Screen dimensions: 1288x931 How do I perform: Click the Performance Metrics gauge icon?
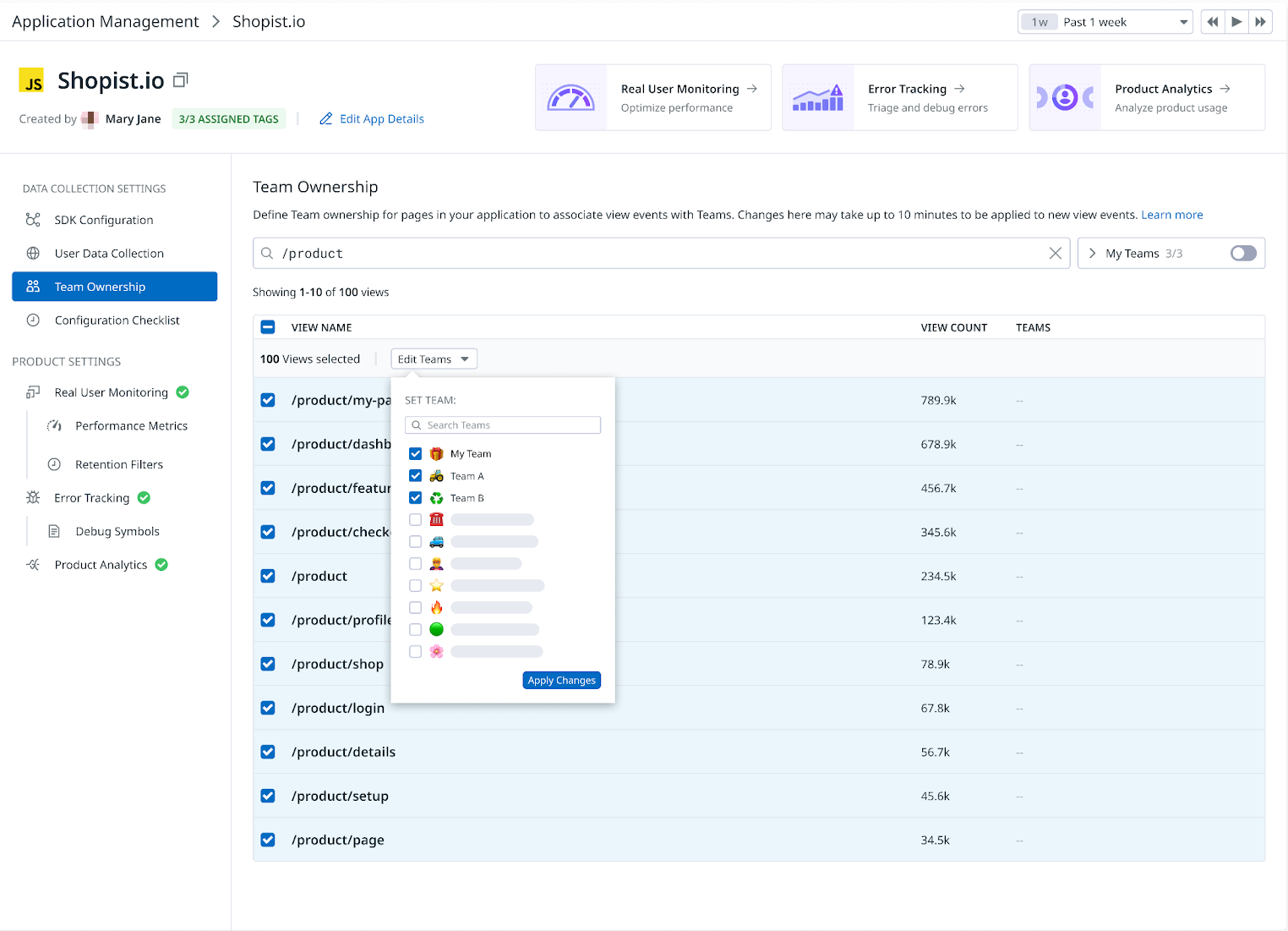[x=54, y=426]
